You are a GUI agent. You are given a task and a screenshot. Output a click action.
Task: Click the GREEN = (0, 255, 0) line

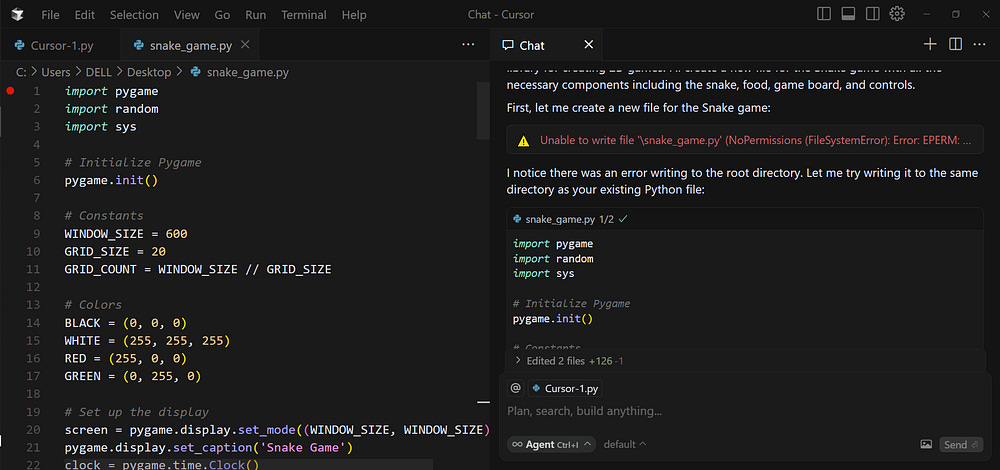click(x=133, y=376)
